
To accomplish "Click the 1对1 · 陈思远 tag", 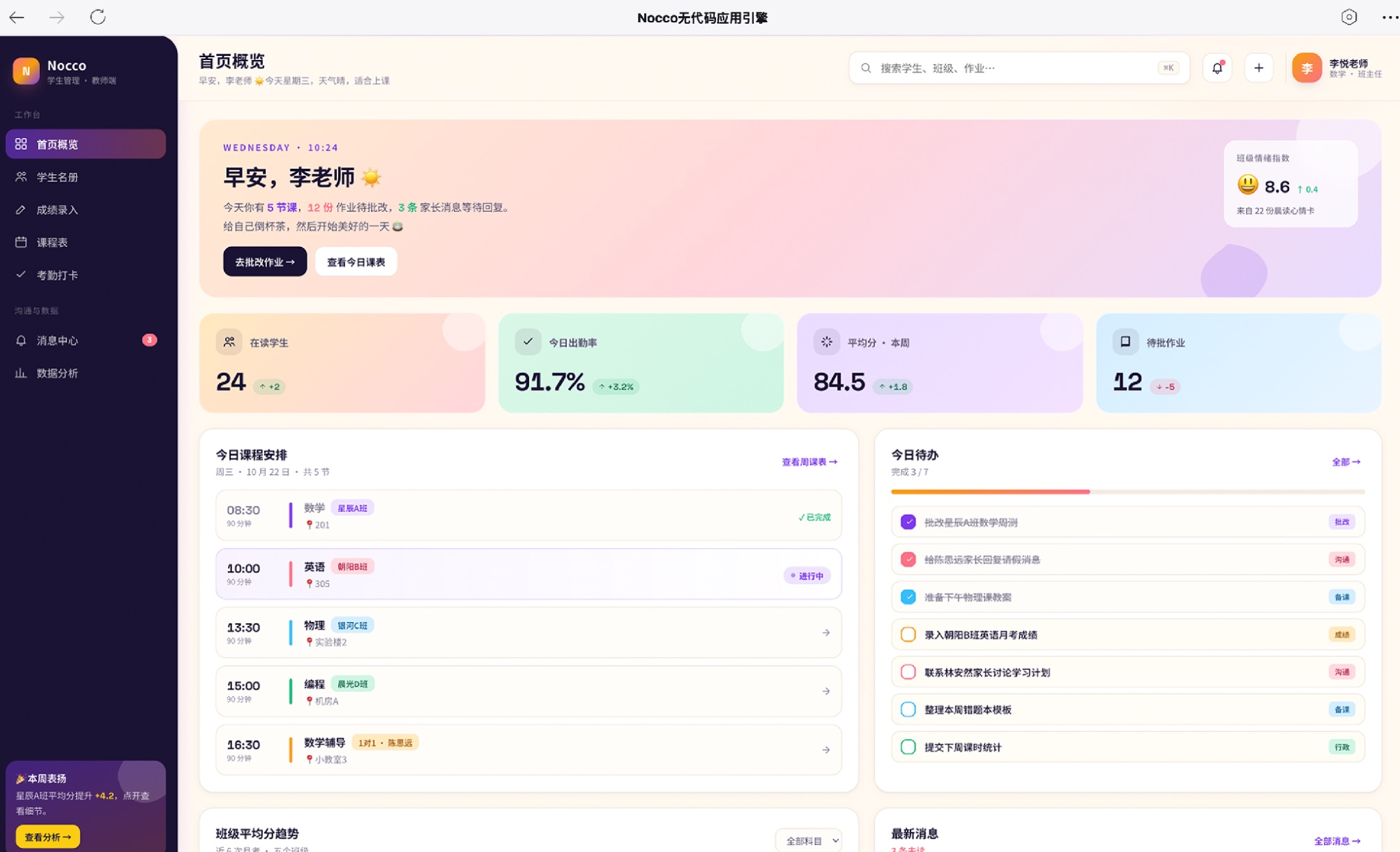I will (385, 743).
